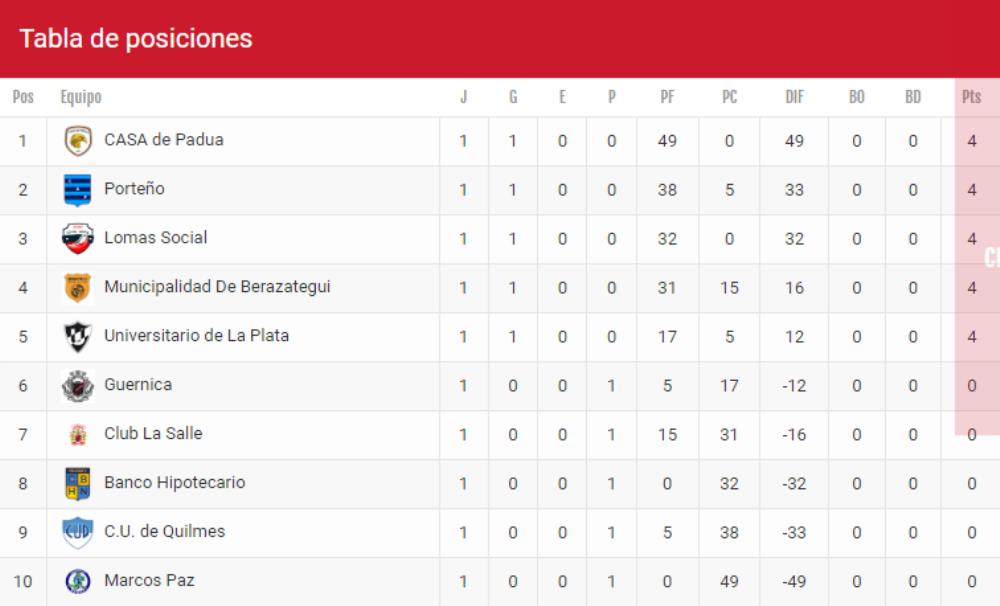The height and width of the screenshot is (606, 1000).
Task: Click the Pts column header
Action: pyautogui.click(x=971, y=97)
